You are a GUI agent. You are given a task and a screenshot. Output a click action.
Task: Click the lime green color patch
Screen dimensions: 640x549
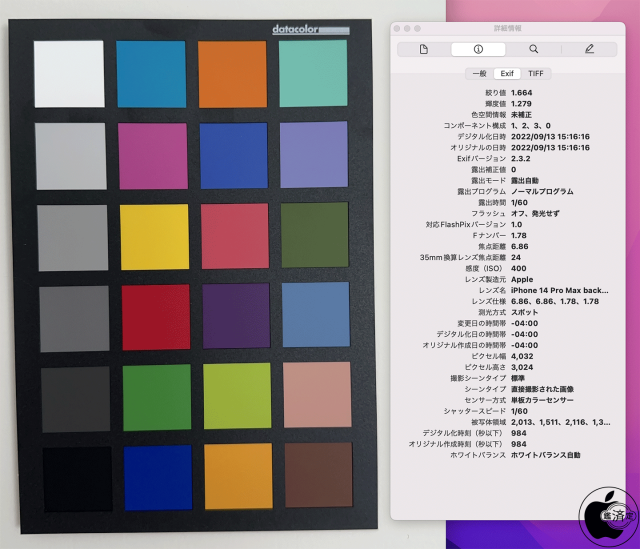pos(236,397)
